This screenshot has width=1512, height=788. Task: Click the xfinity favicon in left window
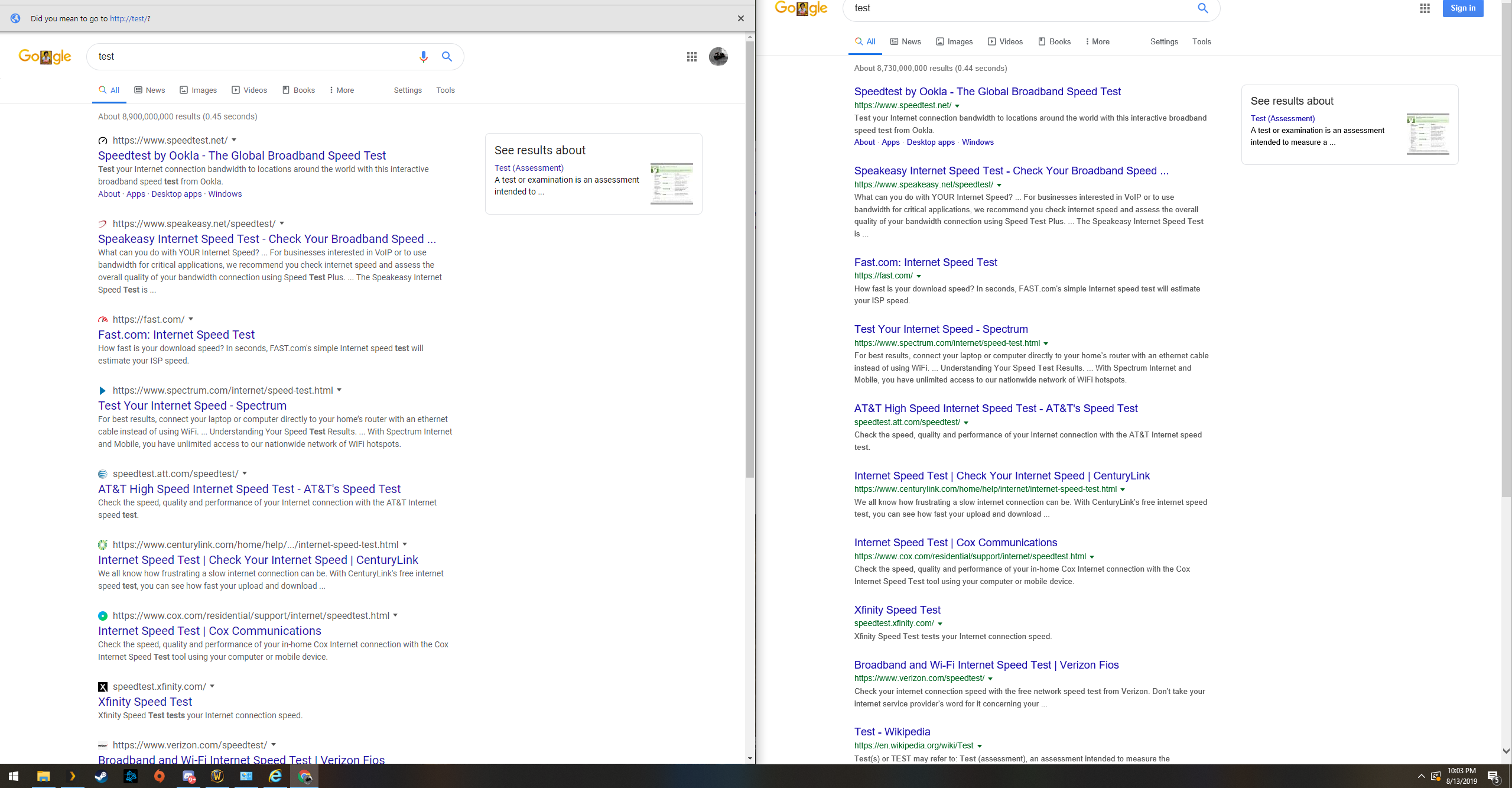(103, 687)
